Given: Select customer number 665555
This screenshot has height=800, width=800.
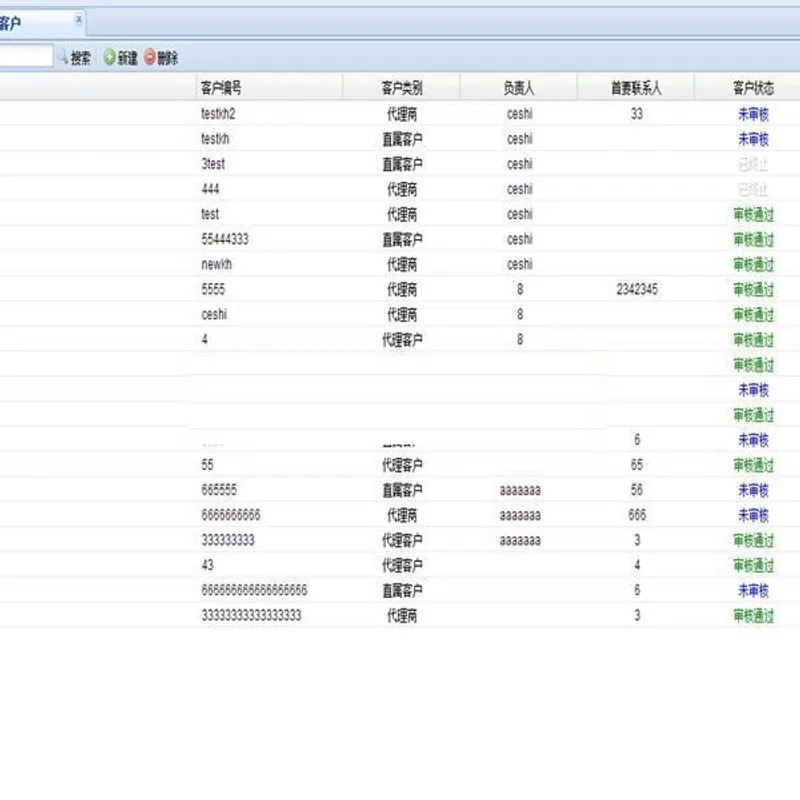Looking at the screenshot, I should point(219,490).
